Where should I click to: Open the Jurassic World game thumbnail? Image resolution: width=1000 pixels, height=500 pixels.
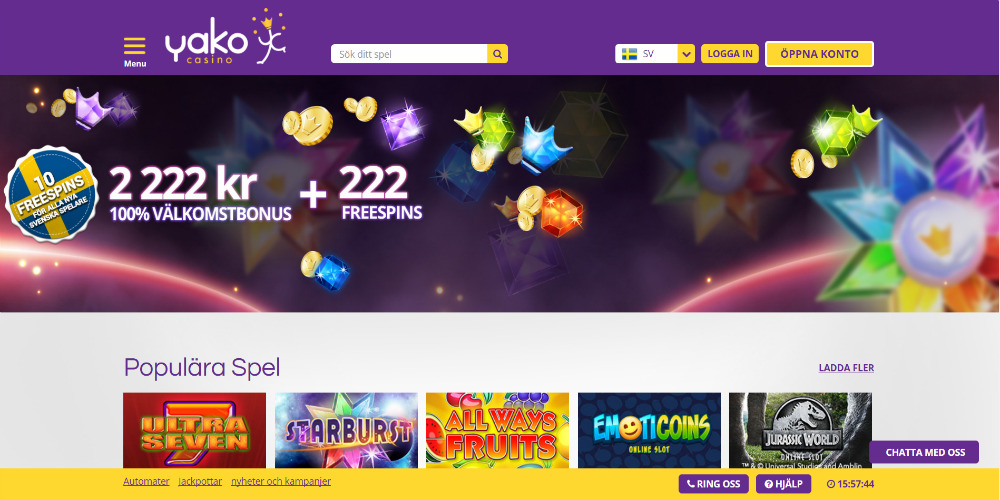coord(800,430)
